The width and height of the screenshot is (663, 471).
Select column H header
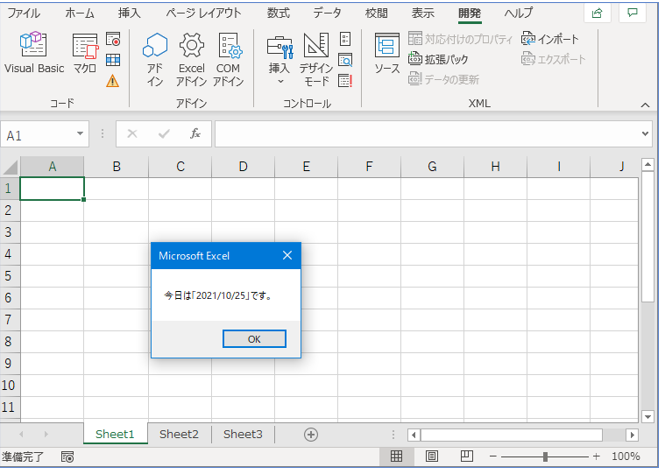pos(495,167)
